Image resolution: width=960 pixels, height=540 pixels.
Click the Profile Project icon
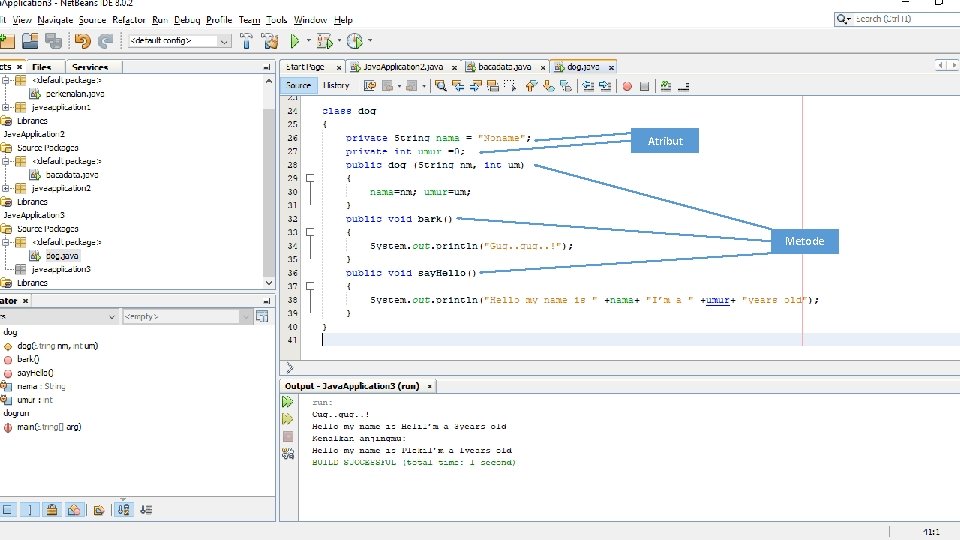(x=355, y=41)
